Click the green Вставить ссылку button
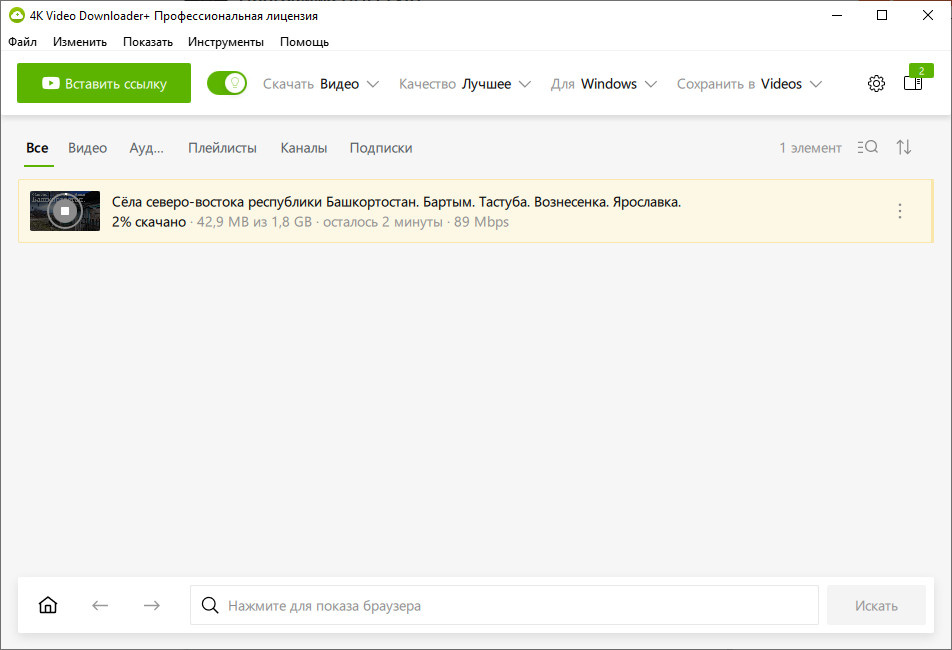The width and height of the screenshot is (952, 650). pyautogui.click(x=103, y=83)
